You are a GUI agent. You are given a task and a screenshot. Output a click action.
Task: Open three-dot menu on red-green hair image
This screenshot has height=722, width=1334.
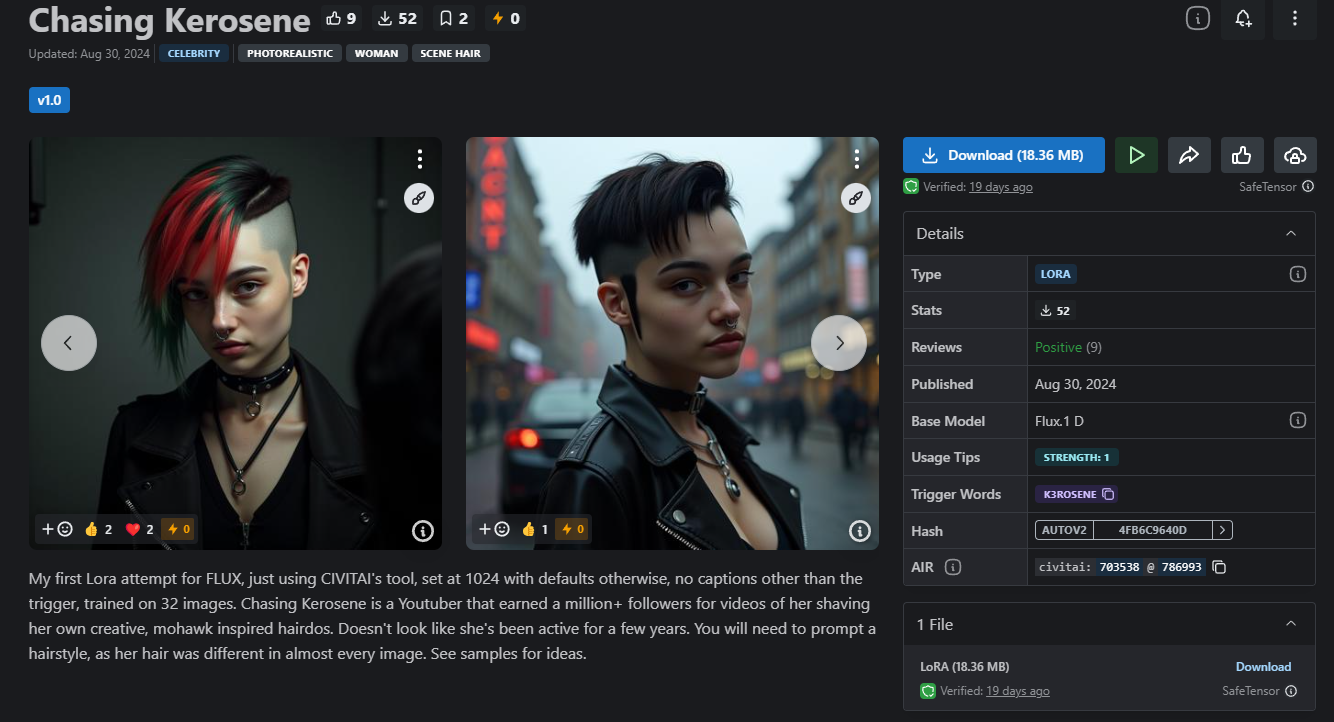pyautogui.click(x=420, y=159)
